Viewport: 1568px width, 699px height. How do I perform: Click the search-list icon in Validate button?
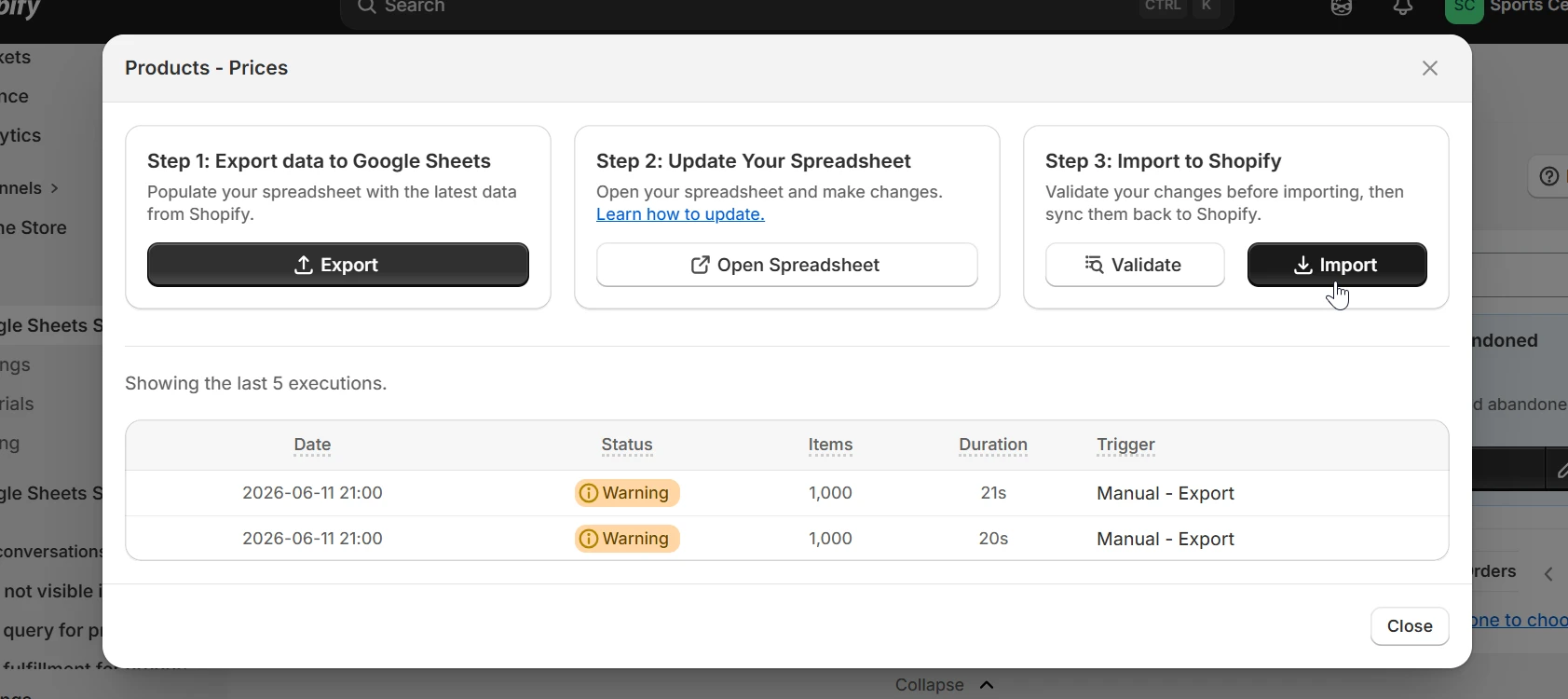click(x=1095, y=265)
